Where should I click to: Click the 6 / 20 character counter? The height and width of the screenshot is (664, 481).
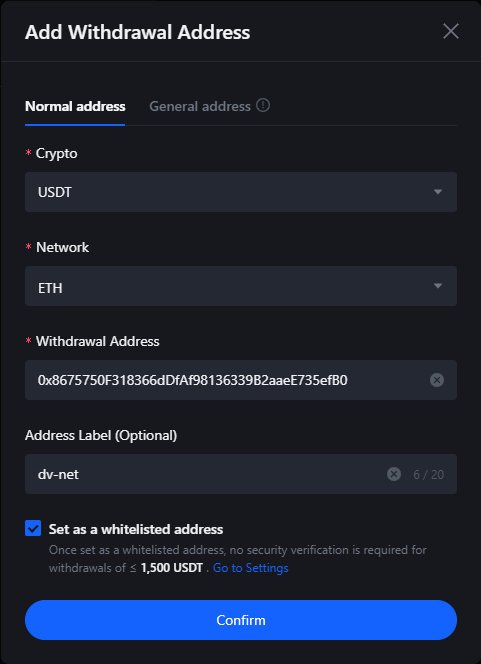pyautogui.click(x=428, y=474)
